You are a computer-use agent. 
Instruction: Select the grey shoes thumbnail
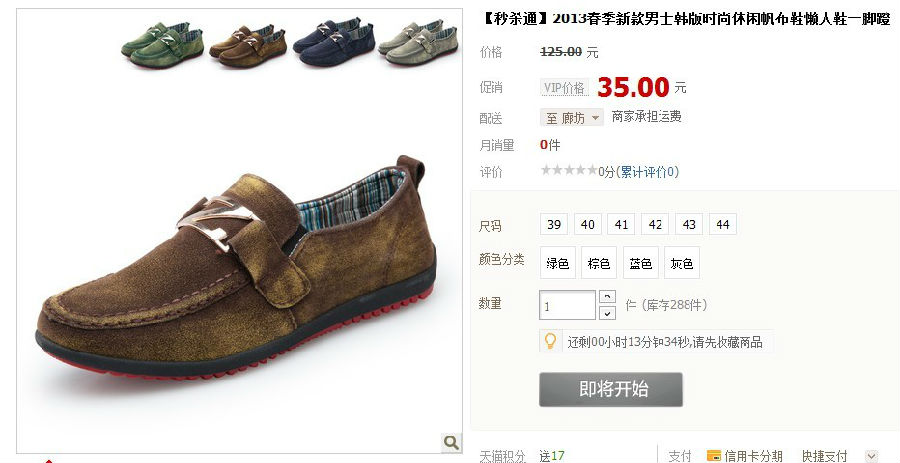pos(418,43)
